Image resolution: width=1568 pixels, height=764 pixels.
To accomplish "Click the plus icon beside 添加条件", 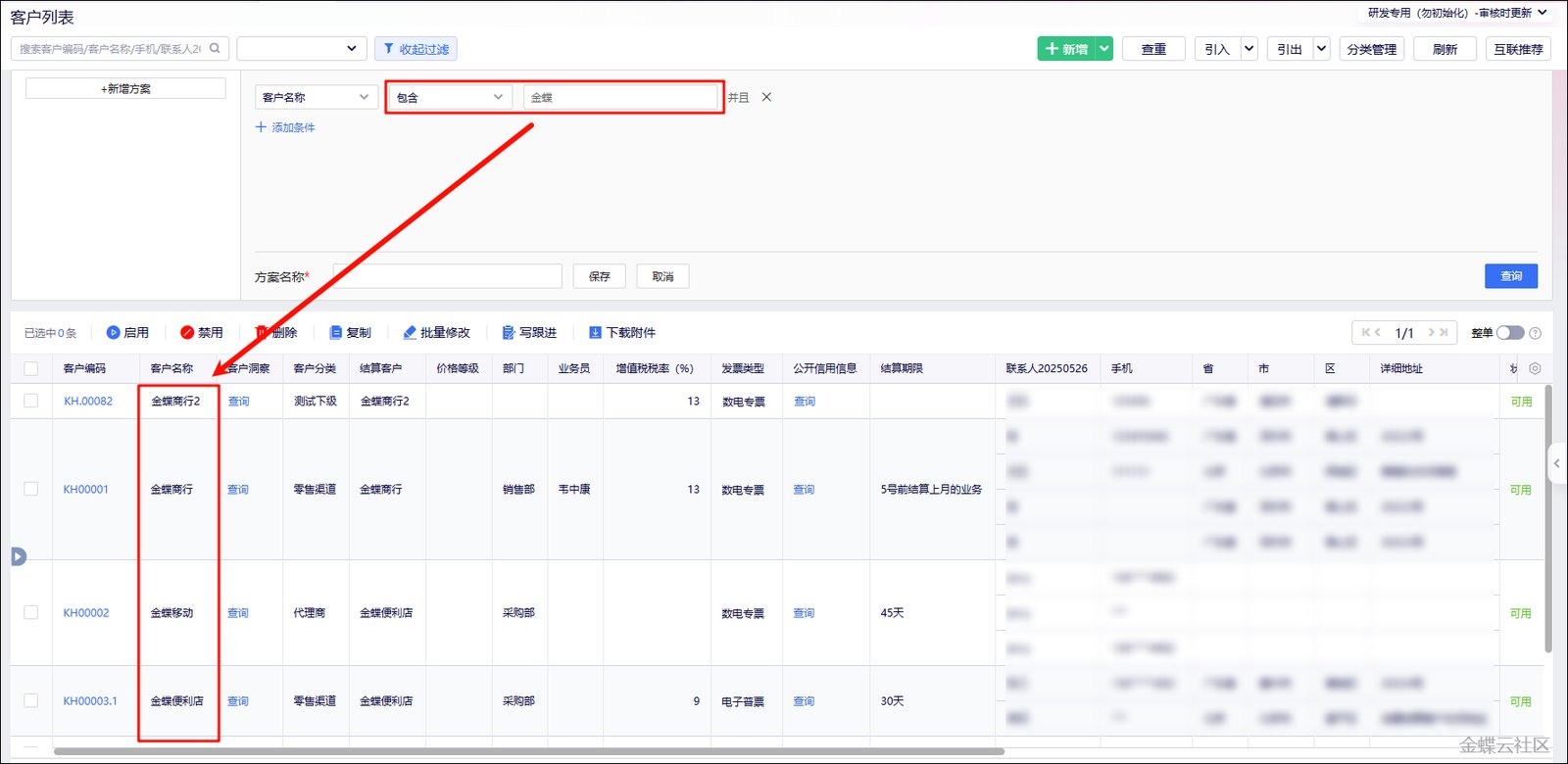I will click(261, 127).
